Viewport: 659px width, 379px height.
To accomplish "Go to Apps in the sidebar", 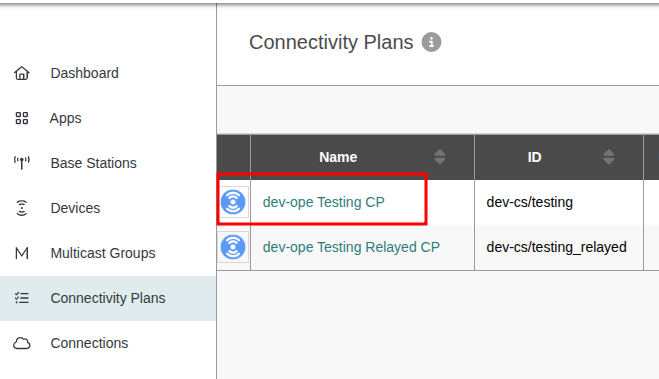I will point(108,118).
